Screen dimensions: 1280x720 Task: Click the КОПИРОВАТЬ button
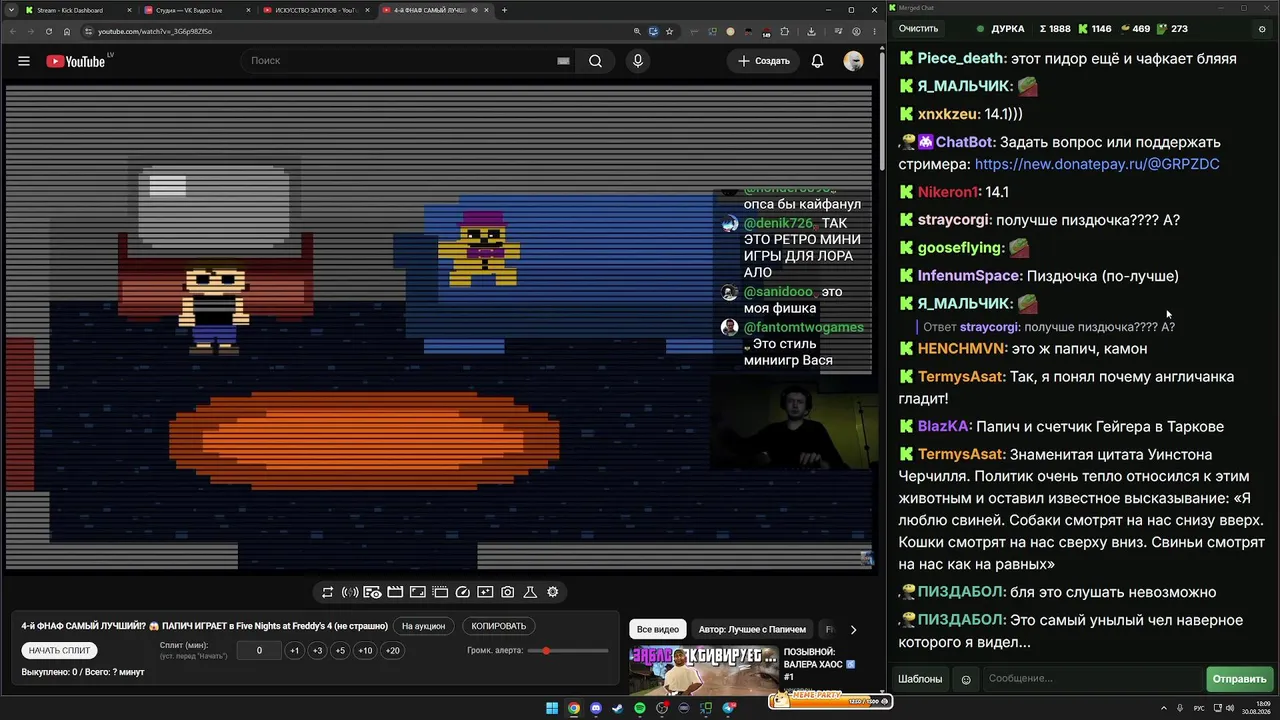(499, 627)
